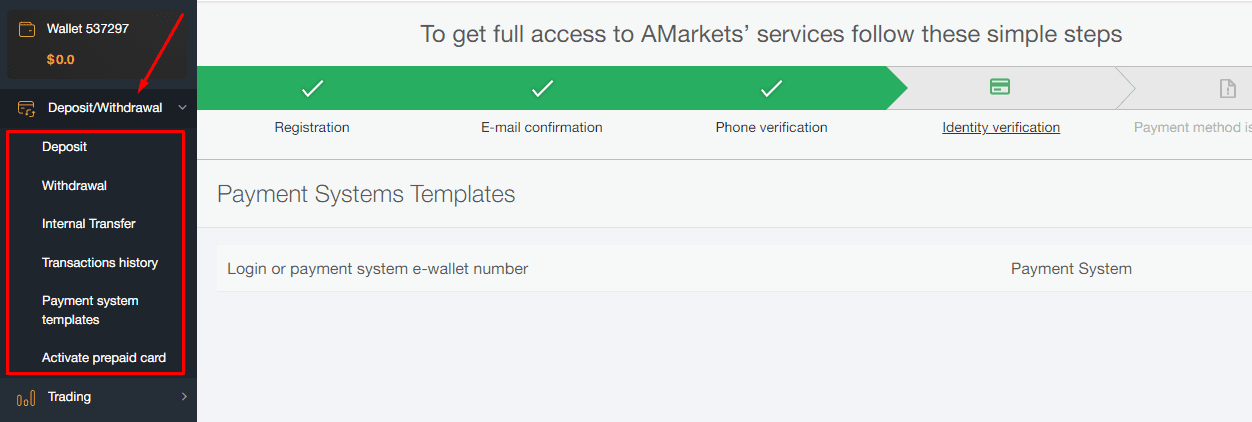Click the Identity verification card icon
Viewport: 1252px width, 422px height.
[1000, 87]
